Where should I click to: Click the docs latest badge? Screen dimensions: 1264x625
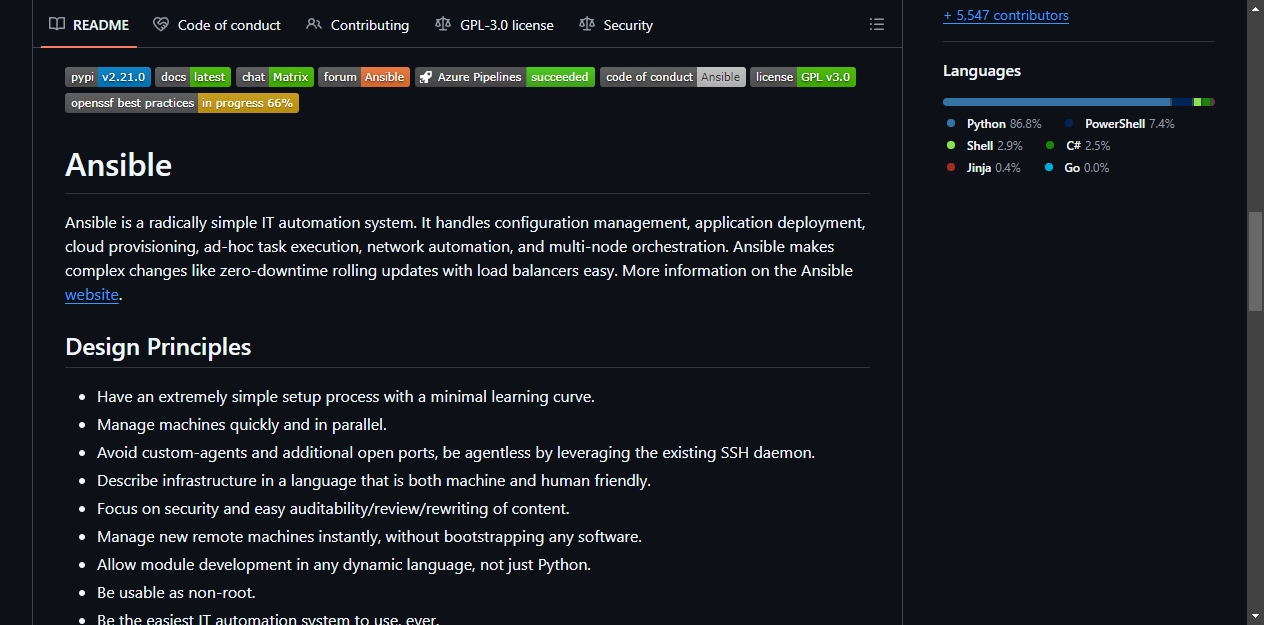(193, 77)
